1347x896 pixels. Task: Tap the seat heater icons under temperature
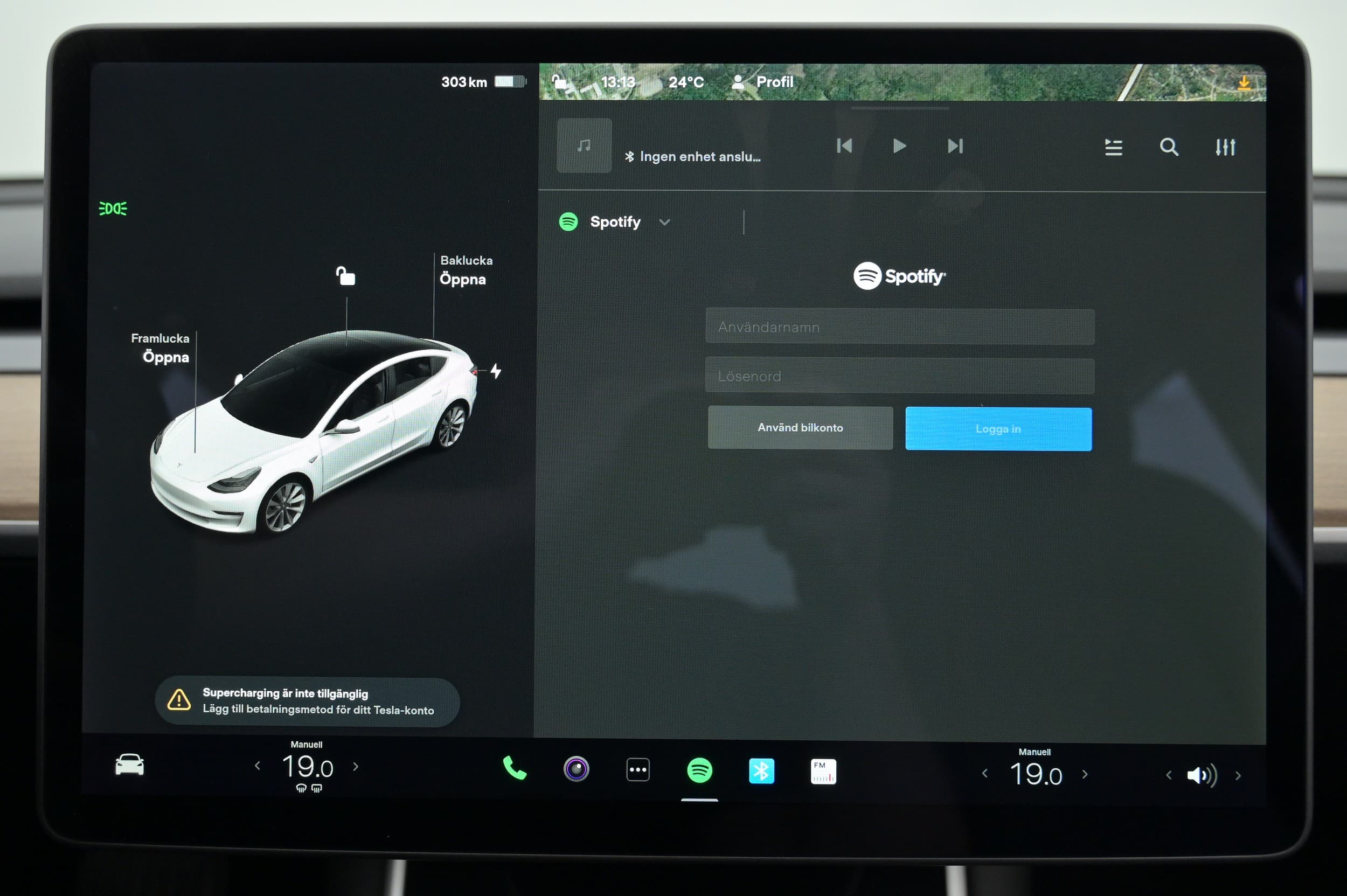[309, 788]
